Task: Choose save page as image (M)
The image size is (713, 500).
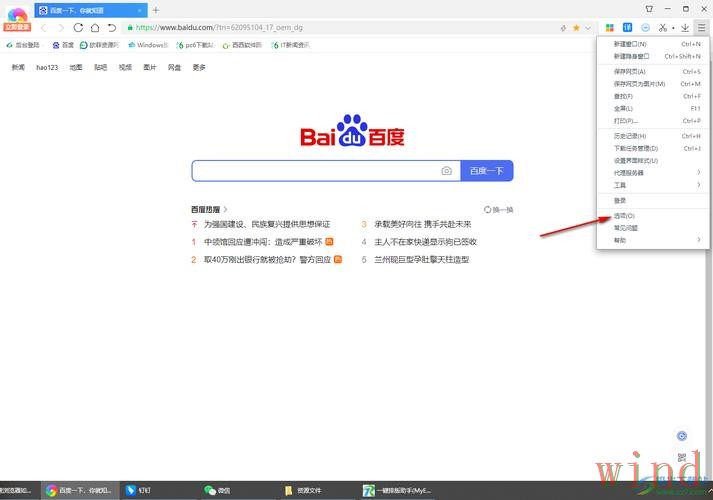Action: click(653, 84)
